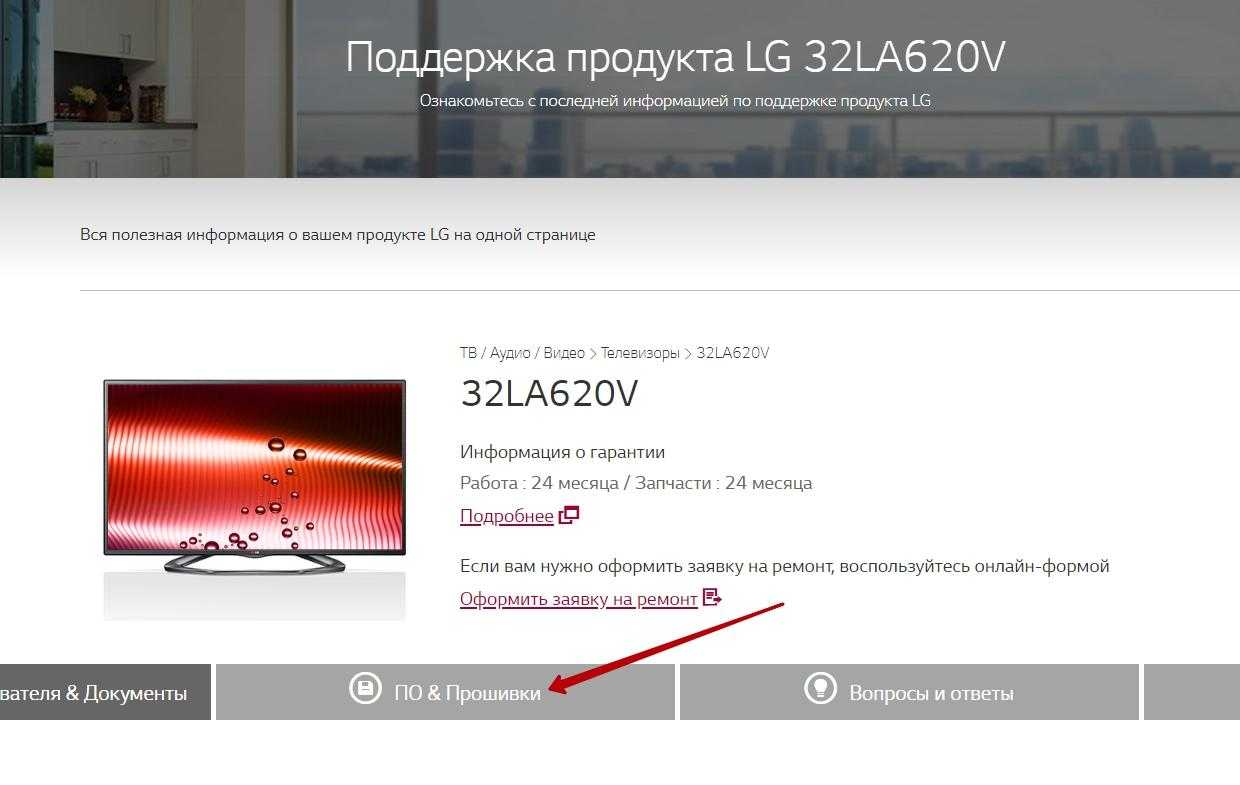Click the new-window icon beside Подробнее
Viewport: 1240px width, 785px height.
pos(569,515)
